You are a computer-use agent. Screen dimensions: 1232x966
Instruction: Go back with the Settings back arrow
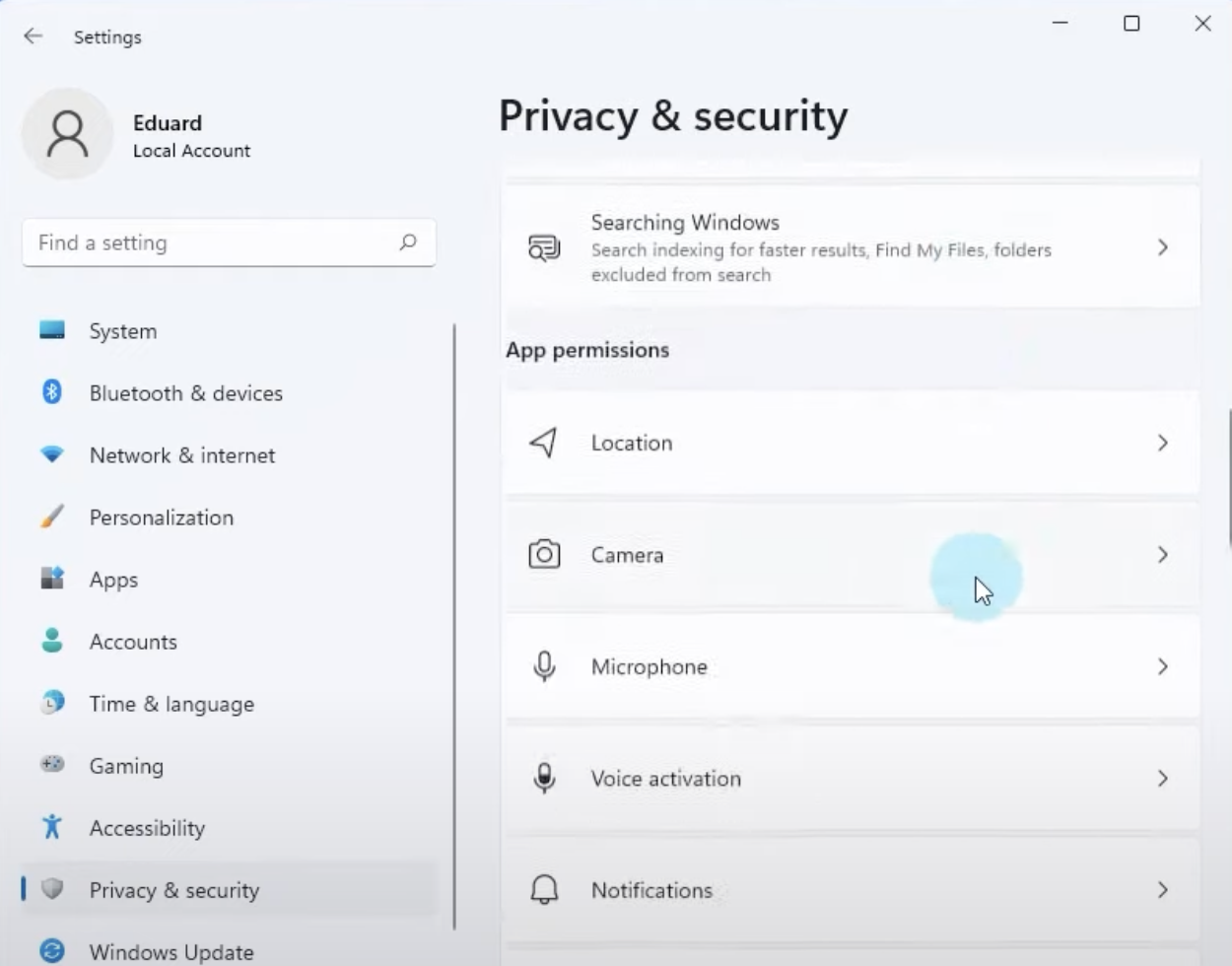(34, 36)
